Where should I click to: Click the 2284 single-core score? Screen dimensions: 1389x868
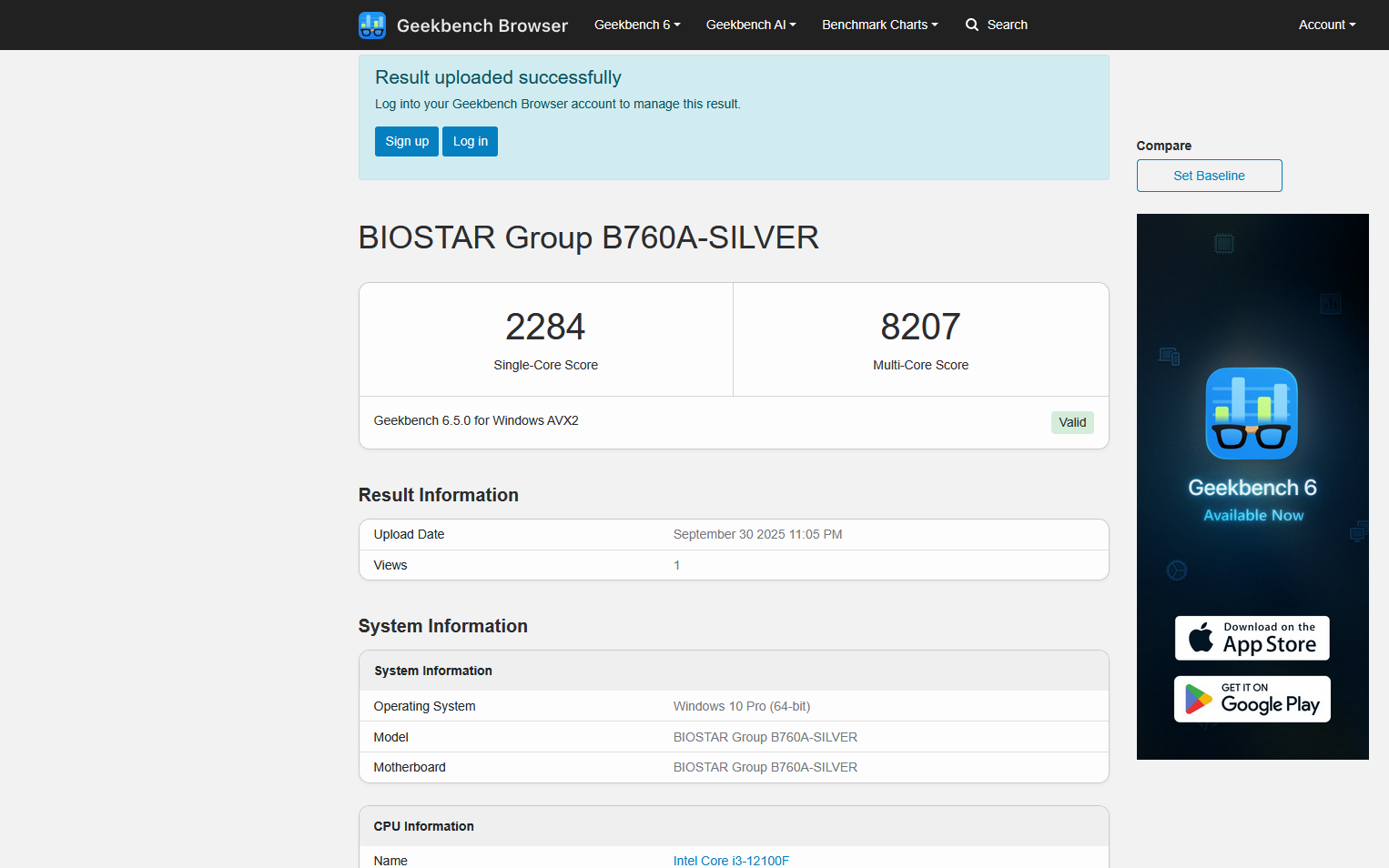click(545, 327)
